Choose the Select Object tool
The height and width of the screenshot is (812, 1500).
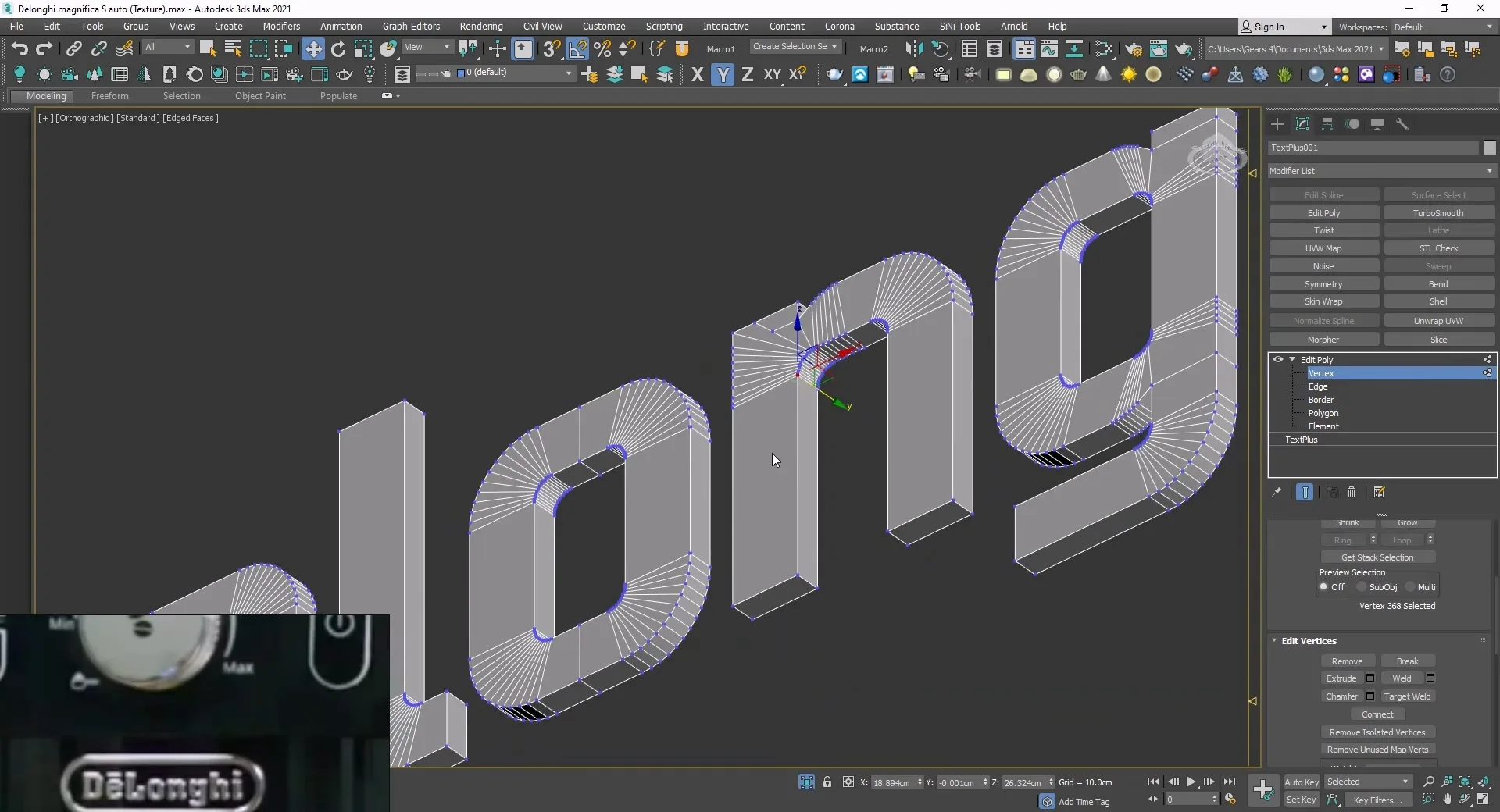[x=208, y=48]
